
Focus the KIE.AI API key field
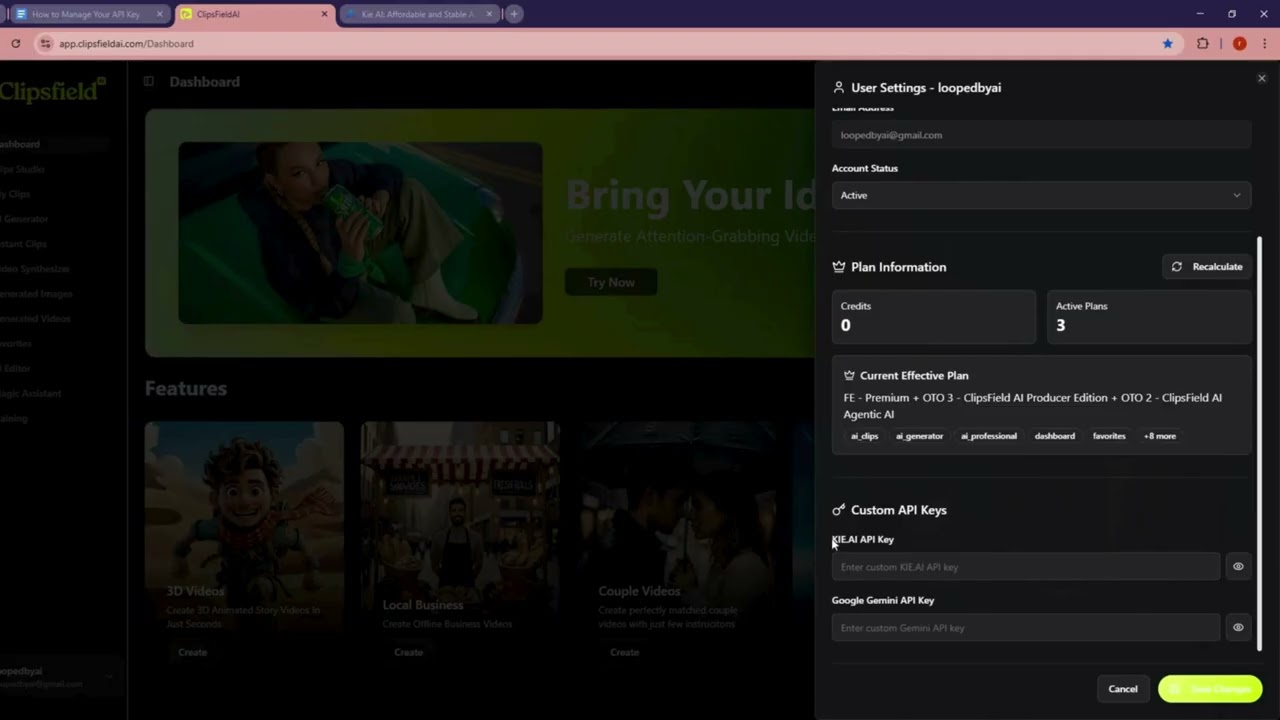[x=1026, y=567]
